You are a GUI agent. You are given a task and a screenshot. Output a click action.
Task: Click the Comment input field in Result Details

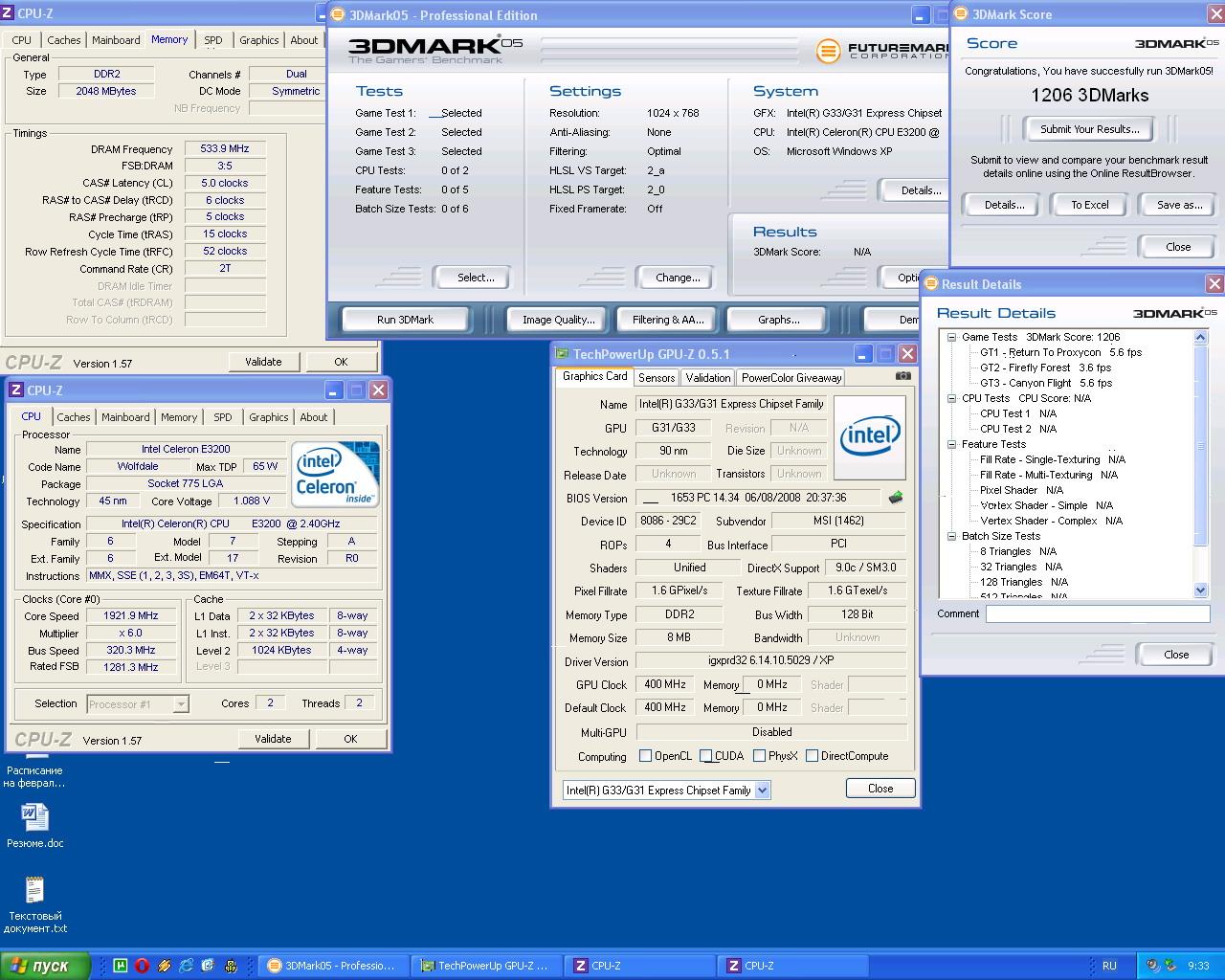(1098, 614)
